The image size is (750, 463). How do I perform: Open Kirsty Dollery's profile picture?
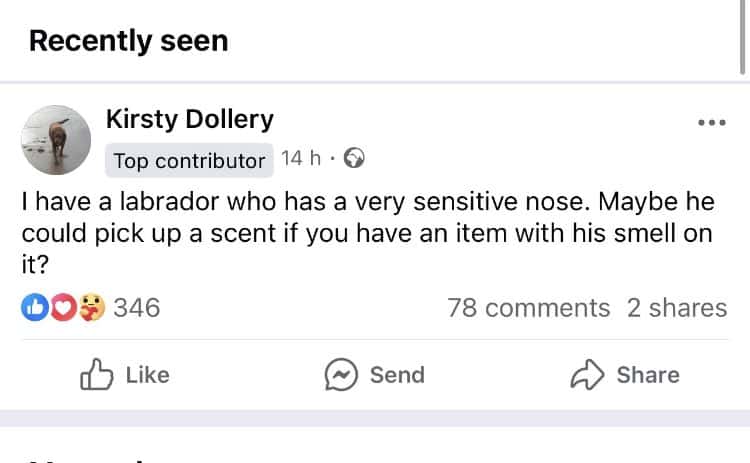(x=56, y=140)
